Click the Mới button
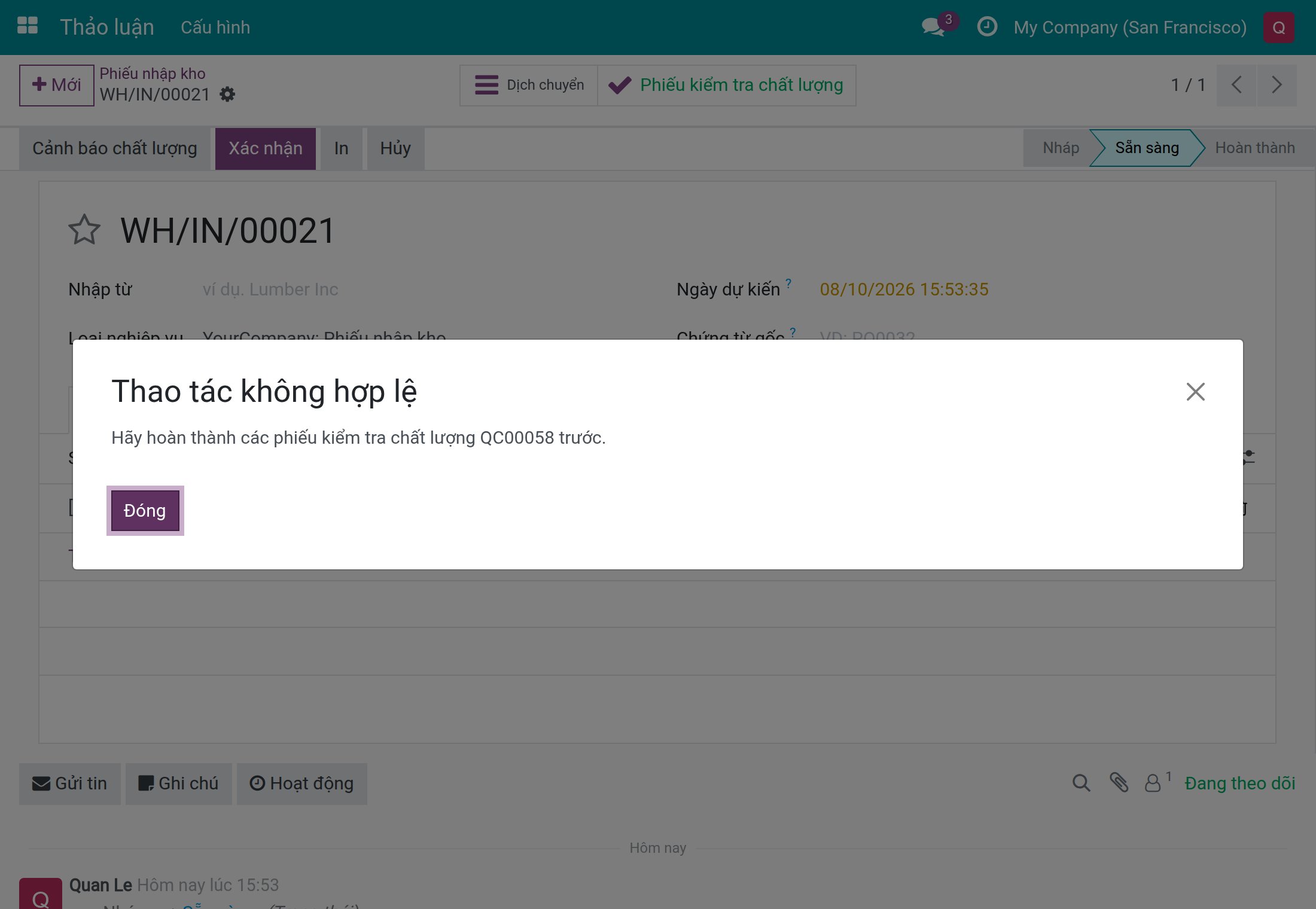 click(x=57, y=85)
